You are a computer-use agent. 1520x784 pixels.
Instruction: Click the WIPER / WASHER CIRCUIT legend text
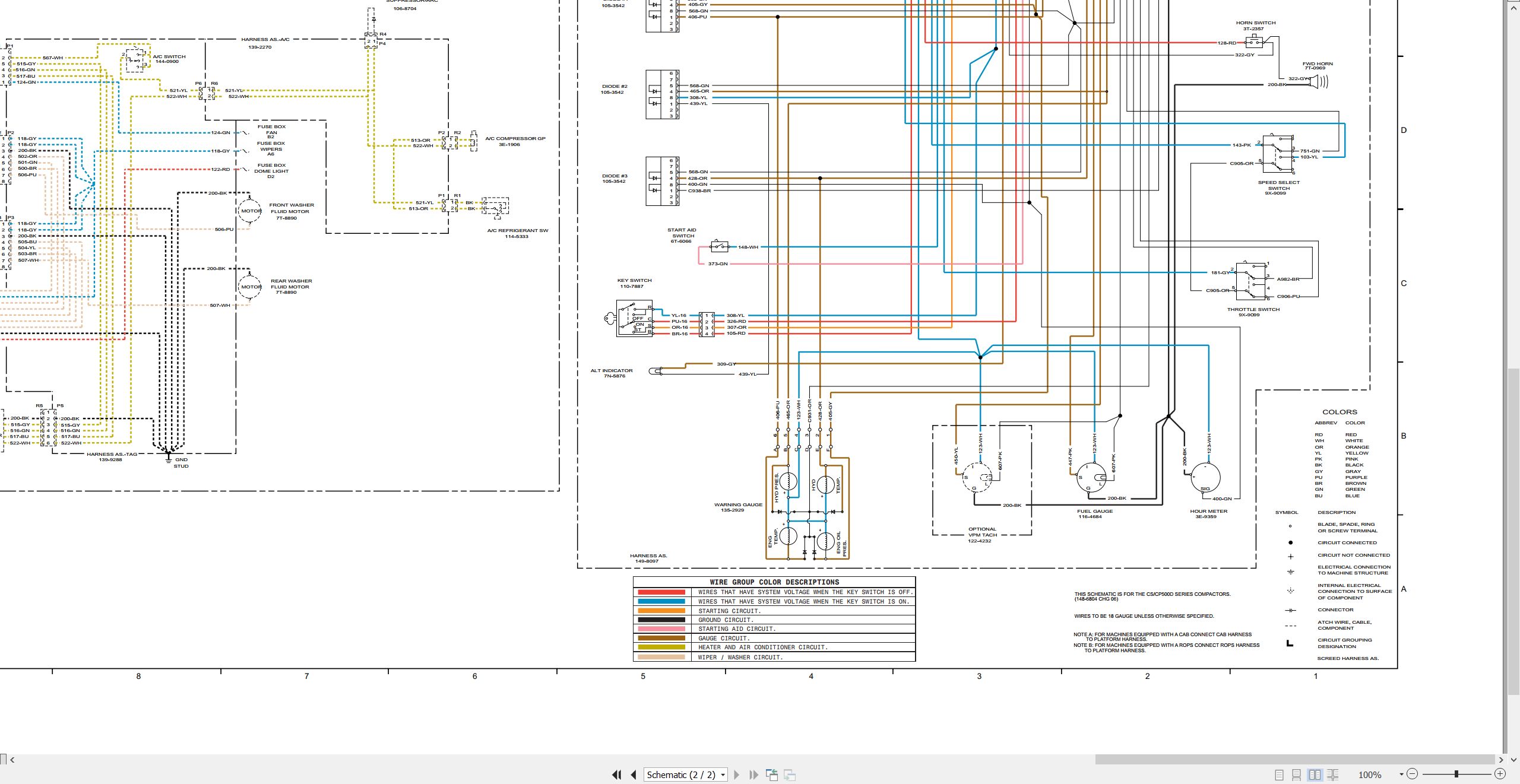(740, 657)
